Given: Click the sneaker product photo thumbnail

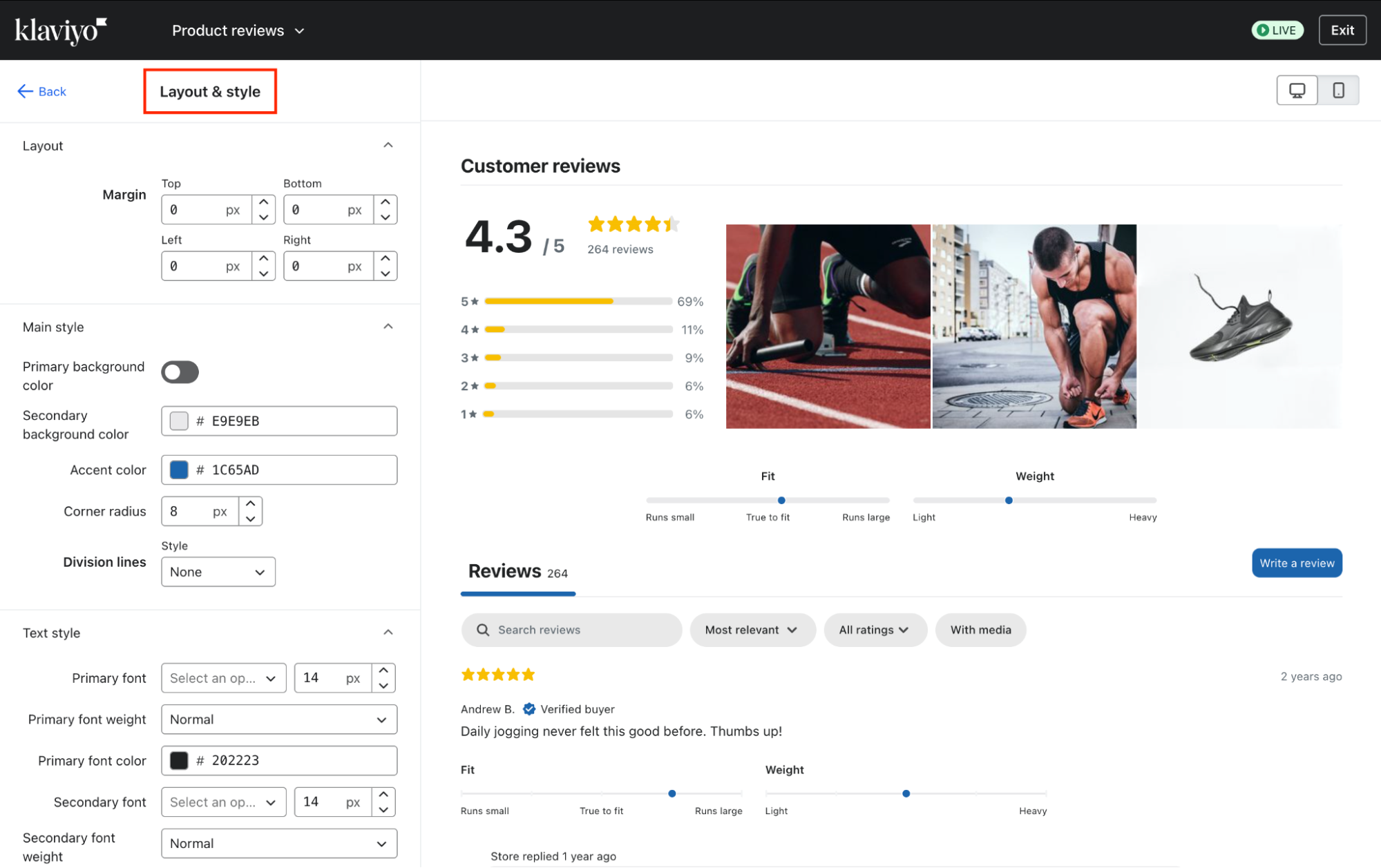Looking at the screenshot, I should click(1239, 326).
